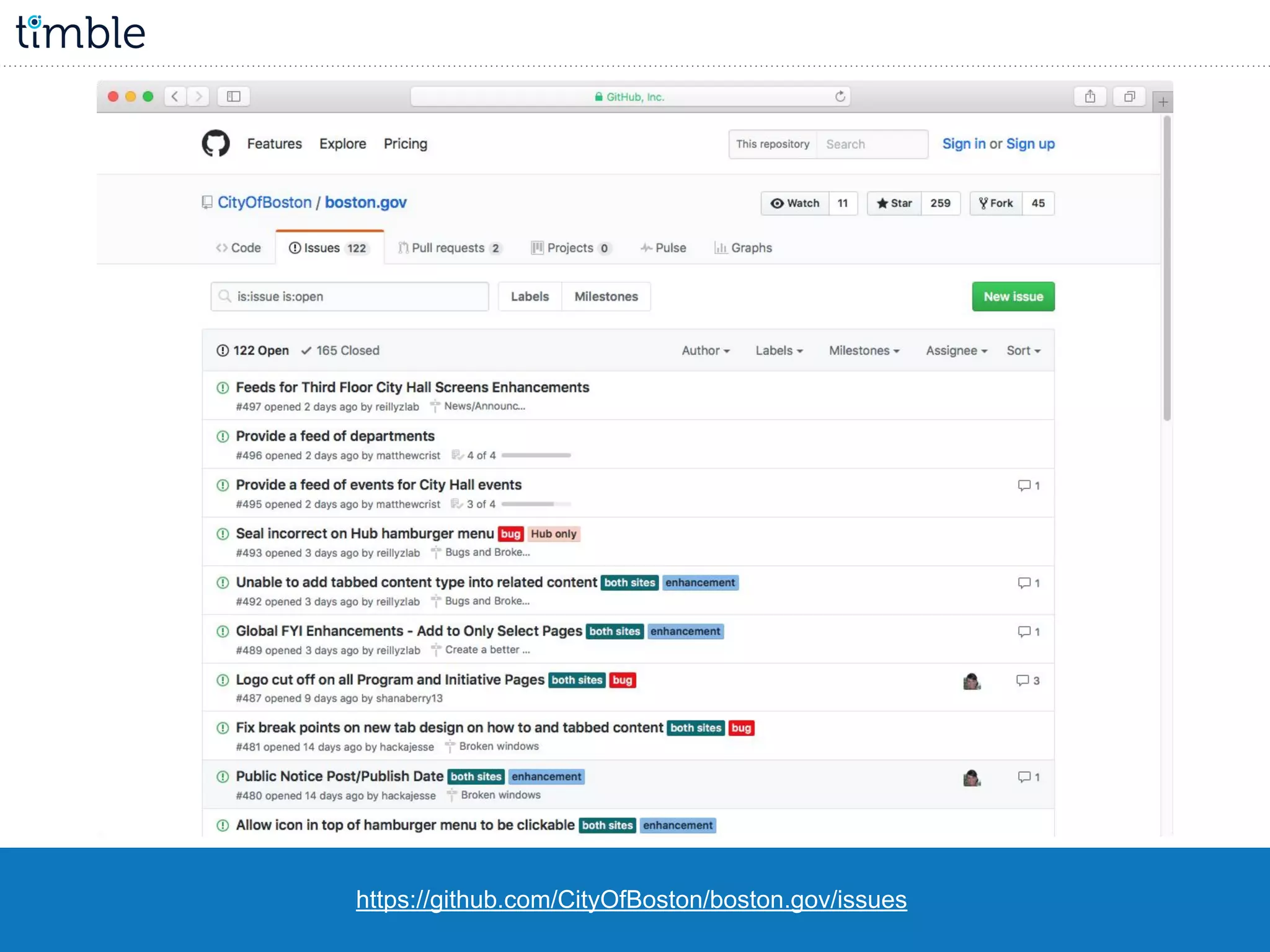Expand the Assignee filter dropdown
The width and height of the screenshot is (1270, 952).
click(956, 350)
